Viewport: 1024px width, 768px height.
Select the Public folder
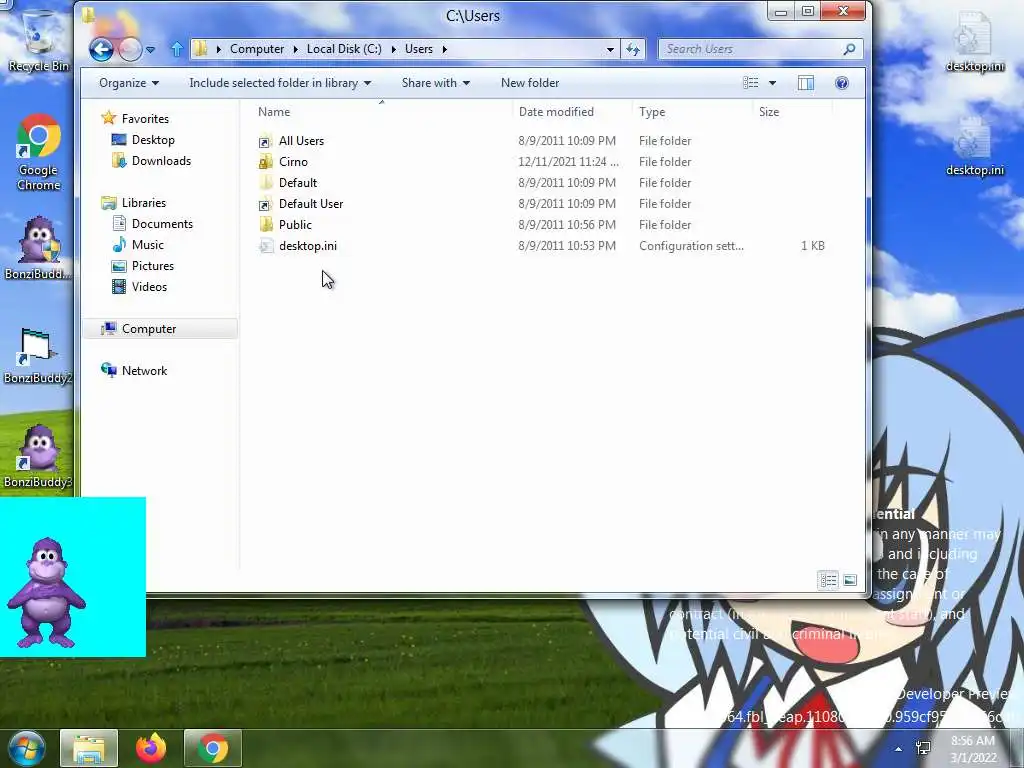tap(295, 225)
